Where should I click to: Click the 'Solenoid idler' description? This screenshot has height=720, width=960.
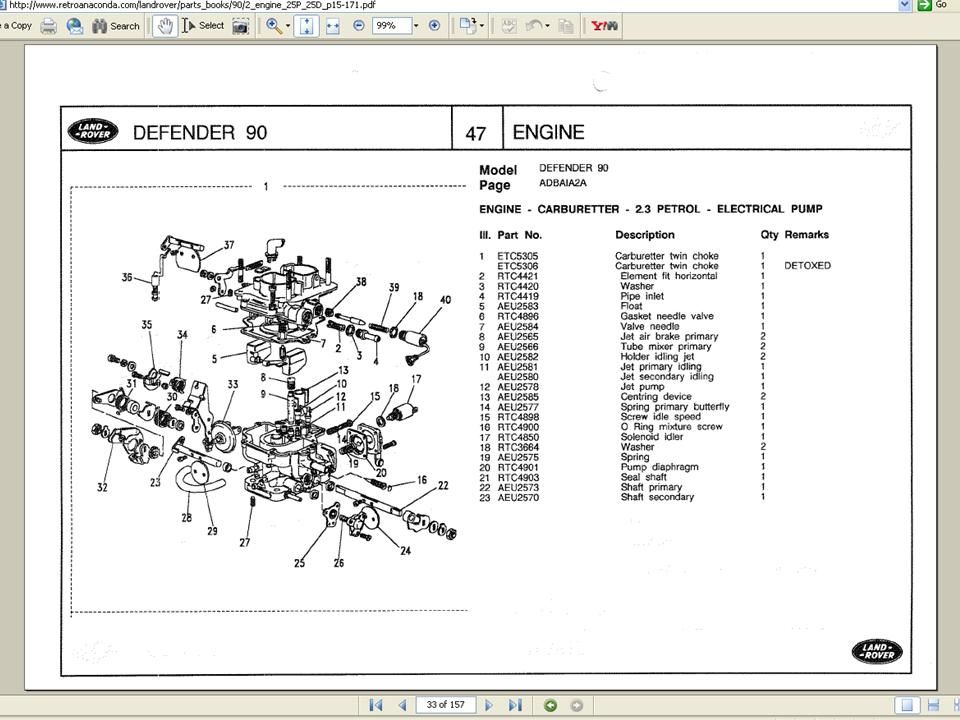651,437
